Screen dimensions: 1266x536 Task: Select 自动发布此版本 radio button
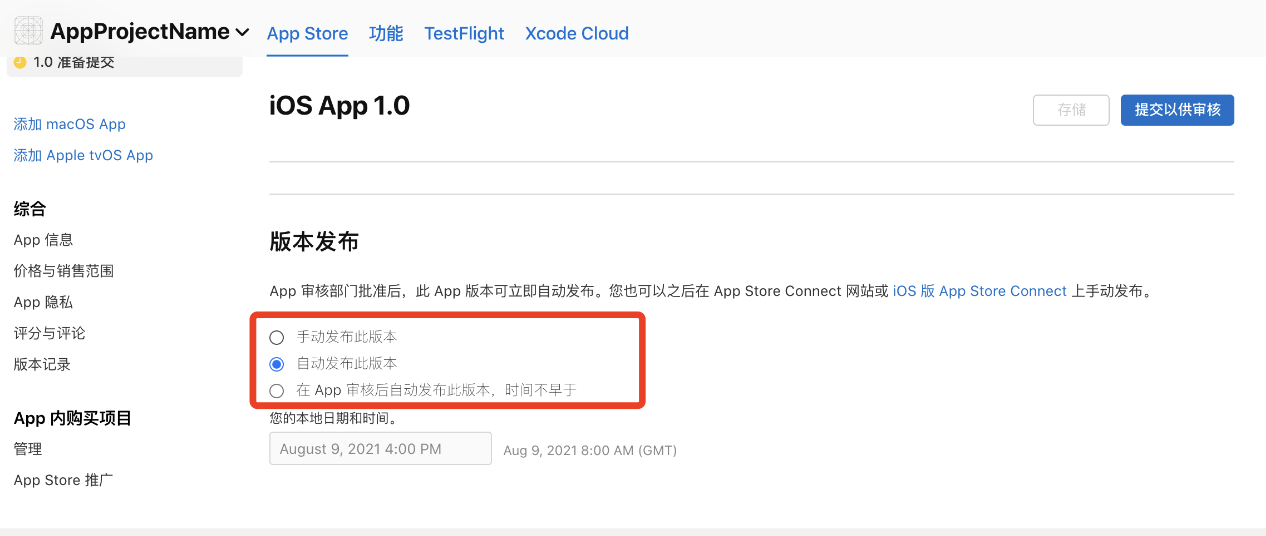277,364
